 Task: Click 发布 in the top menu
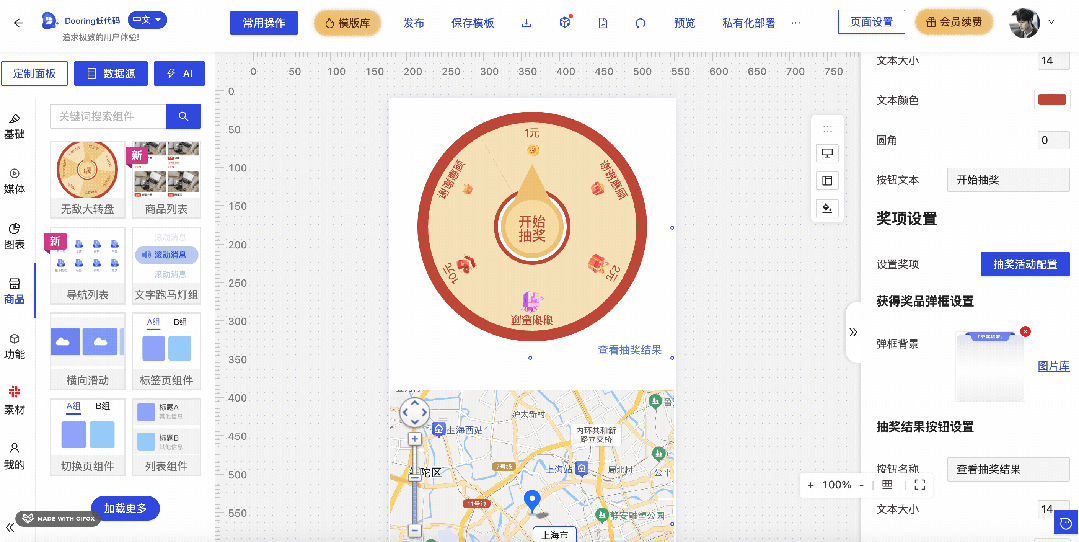[414, 23]
